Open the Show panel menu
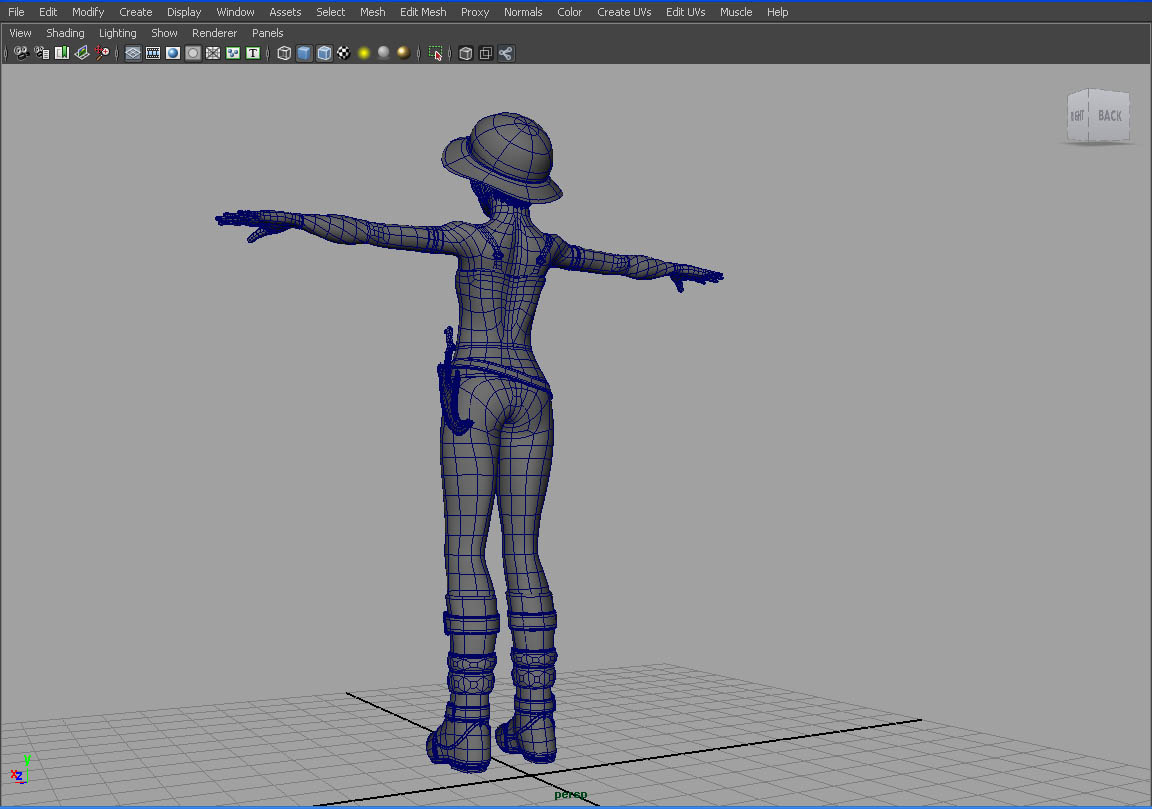 [165, 33]
